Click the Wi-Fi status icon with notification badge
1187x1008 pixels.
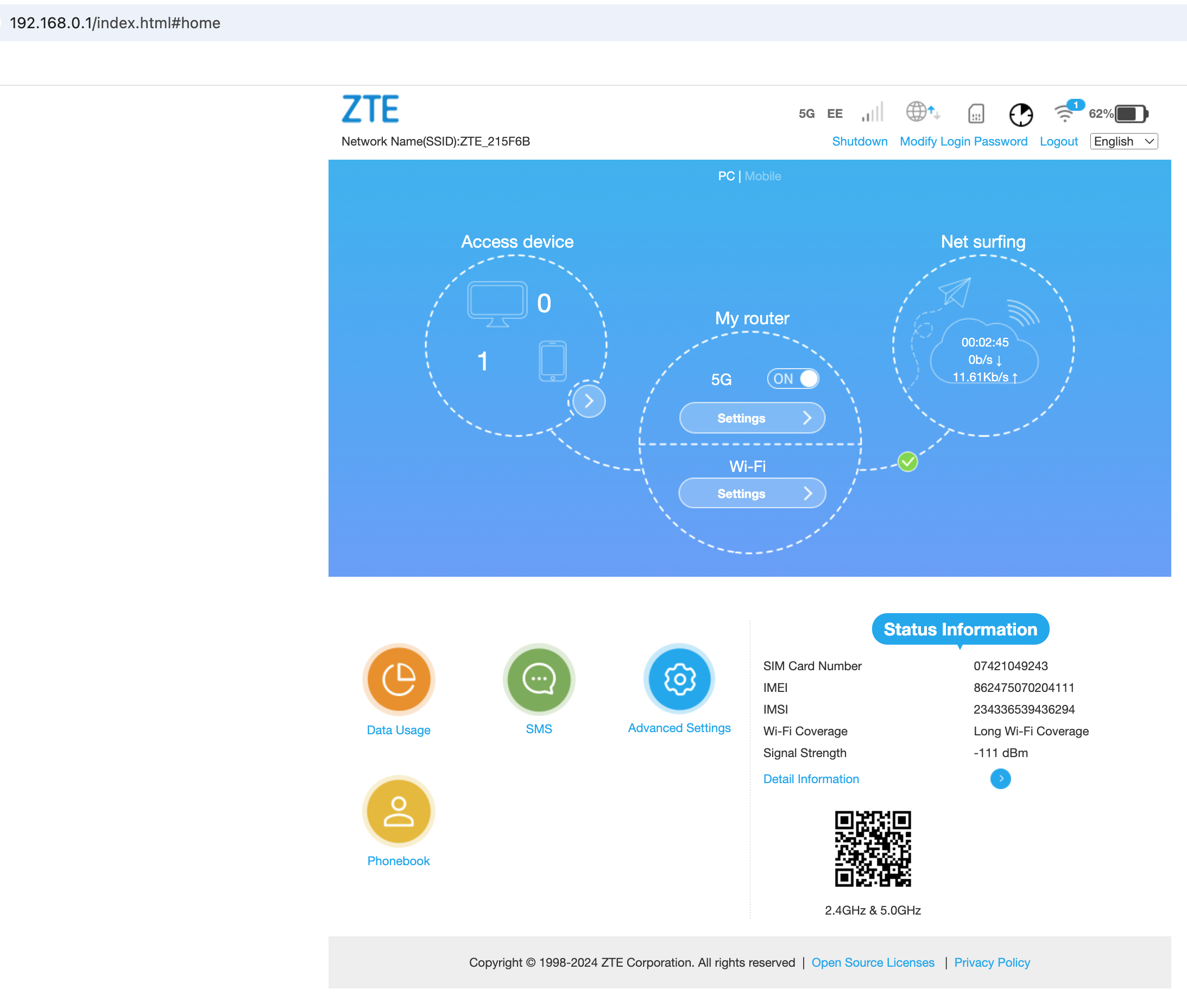(1065, 113)
